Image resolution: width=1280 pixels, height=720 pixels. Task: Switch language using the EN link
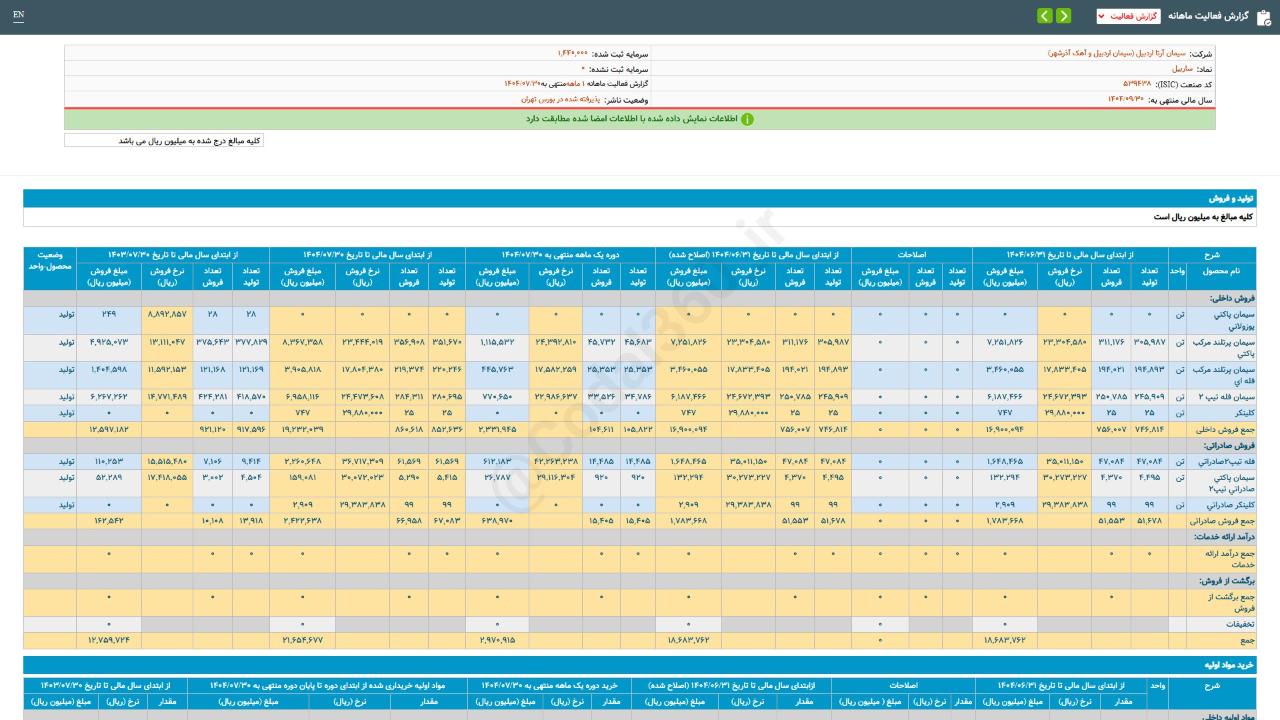[18, 15]
